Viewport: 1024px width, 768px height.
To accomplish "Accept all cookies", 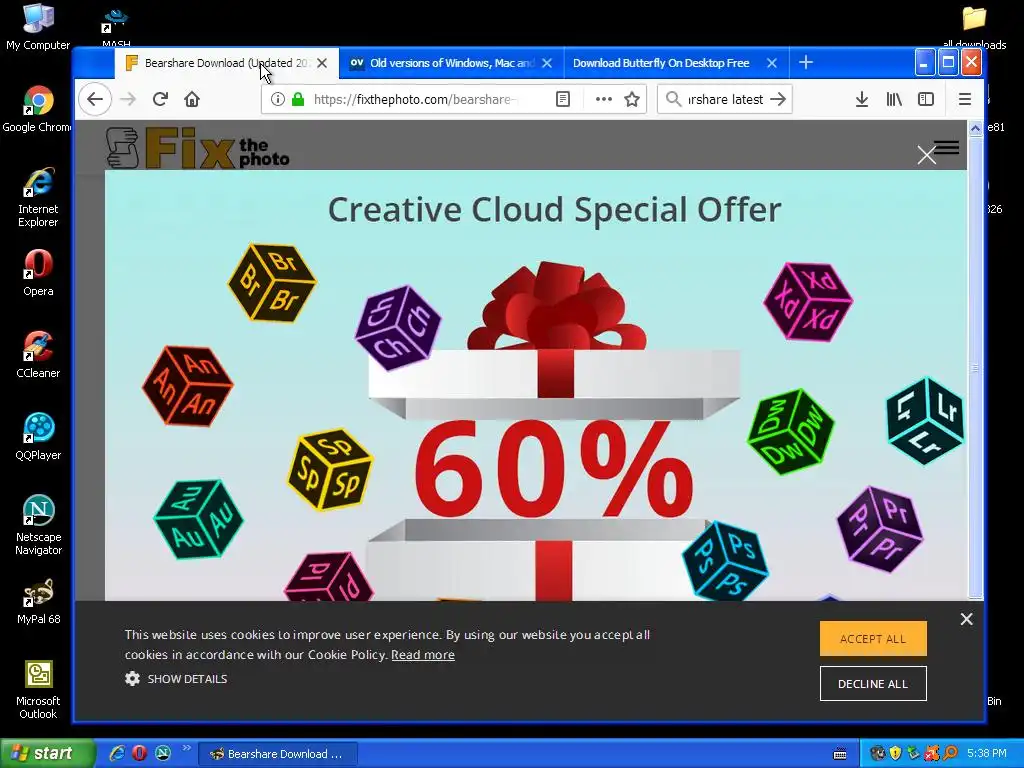I will coord(873,639).
